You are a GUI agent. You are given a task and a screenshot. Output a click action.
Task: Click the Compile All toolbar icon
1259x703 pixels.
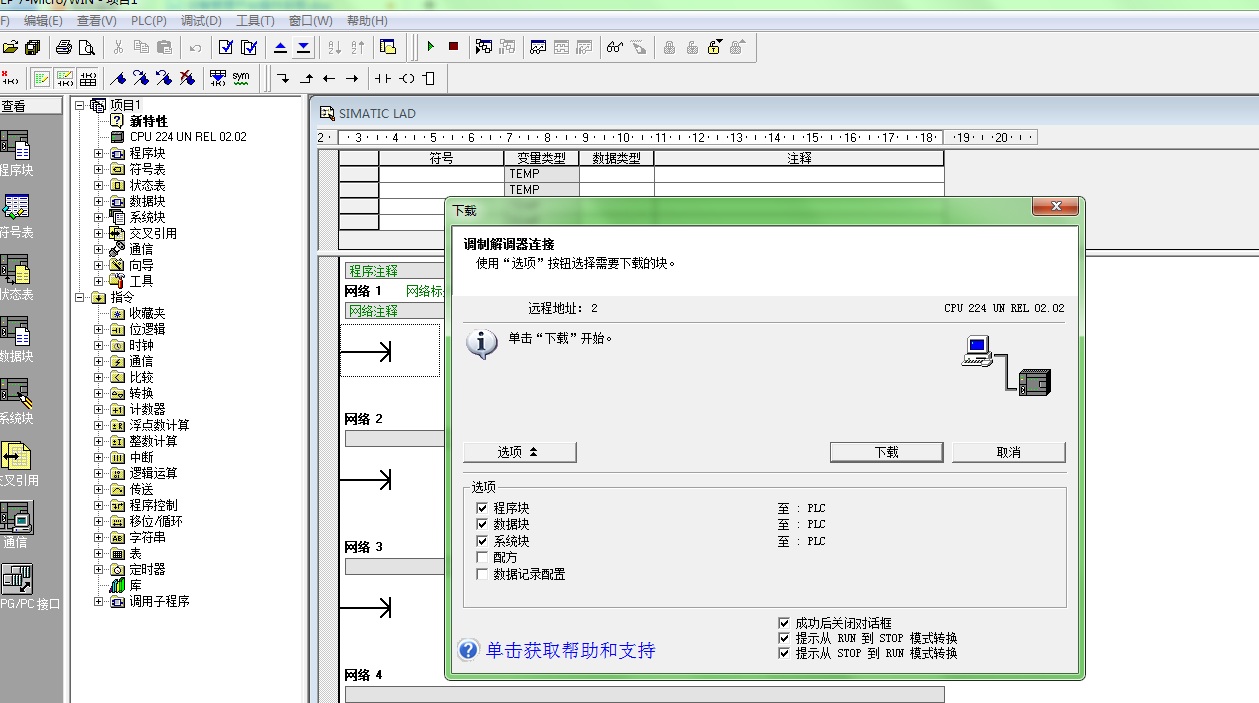coord(249,47)
